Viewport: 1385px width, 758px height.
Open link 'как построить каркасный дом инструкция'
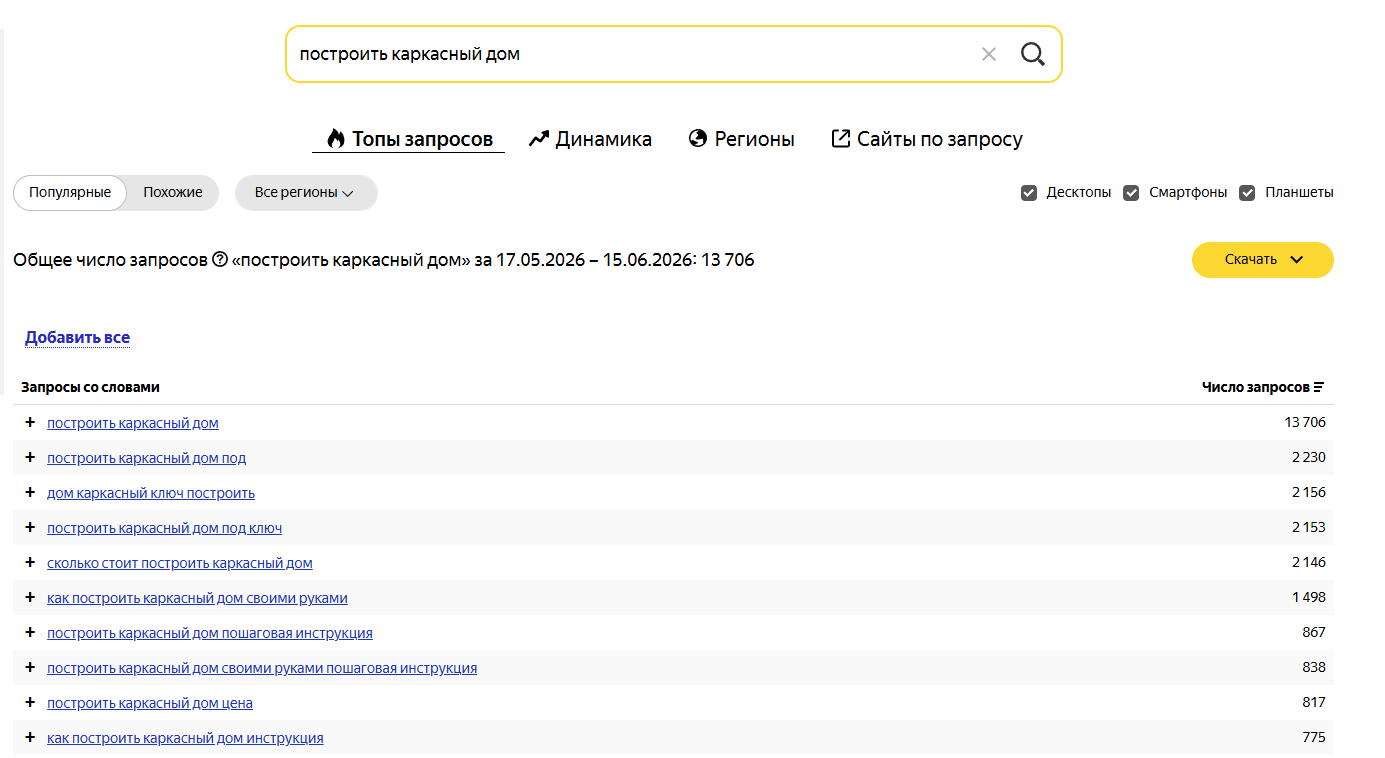[185, 738]
